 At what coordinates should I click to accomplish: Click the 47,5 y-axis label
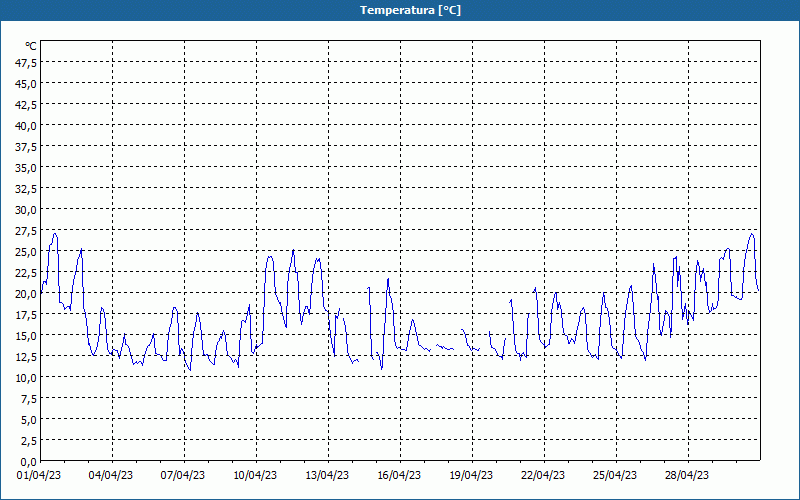27,63
